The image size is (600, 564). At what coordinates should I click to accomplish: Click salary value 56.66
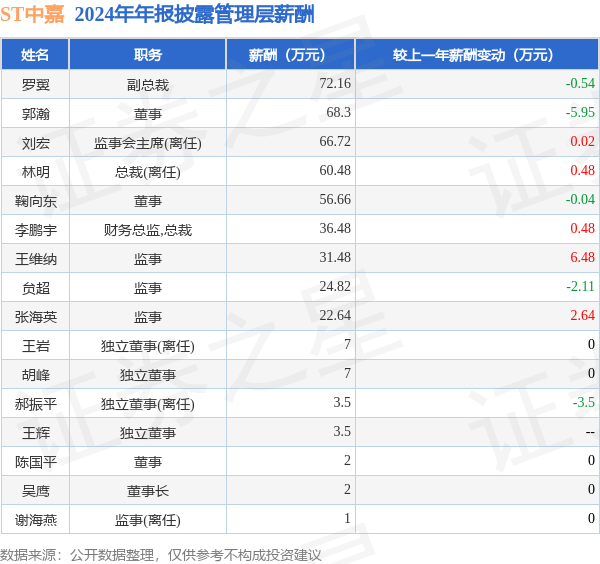click(x=335, y=199)
